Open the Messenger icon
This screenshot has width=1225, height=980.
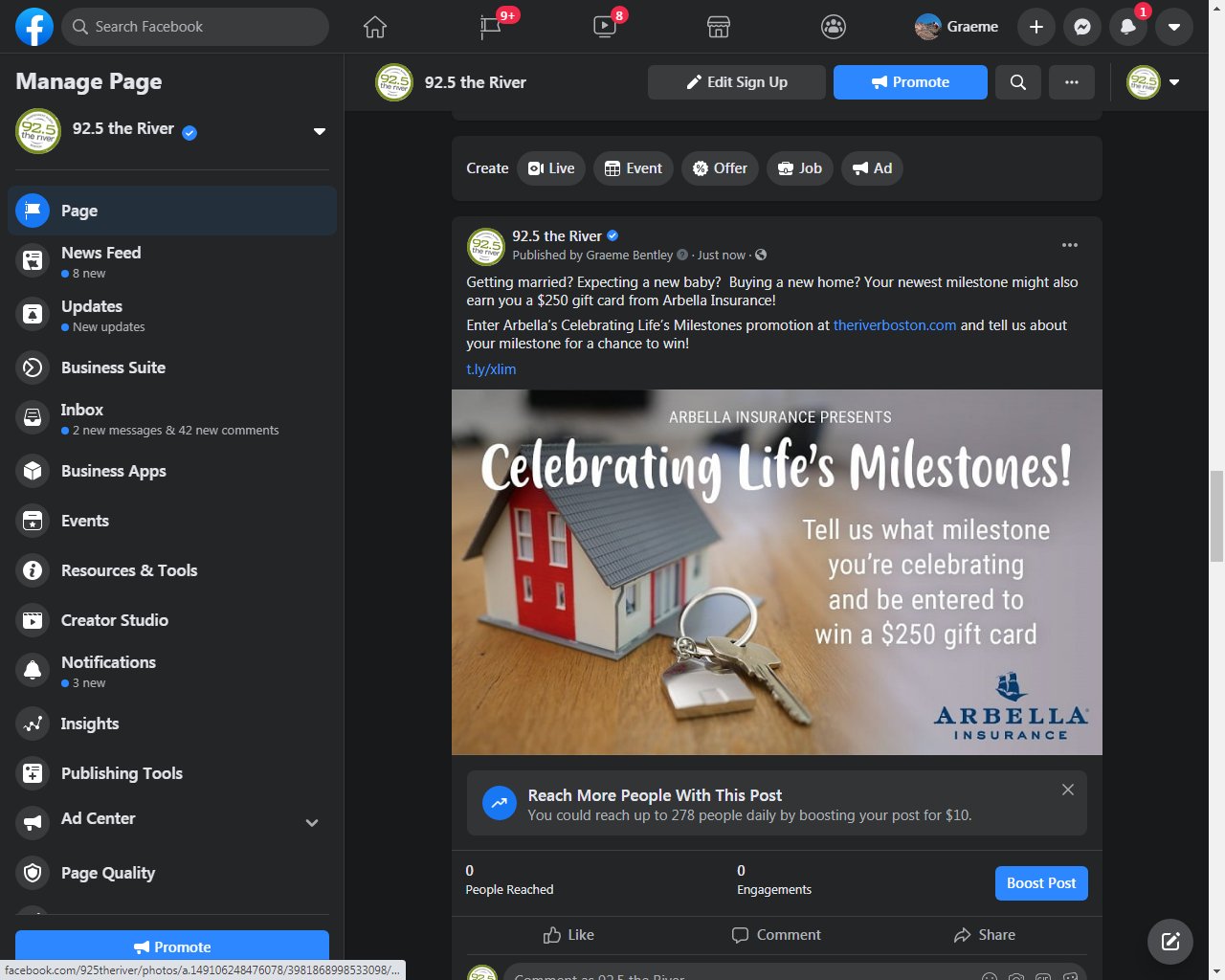[1082, 27]
